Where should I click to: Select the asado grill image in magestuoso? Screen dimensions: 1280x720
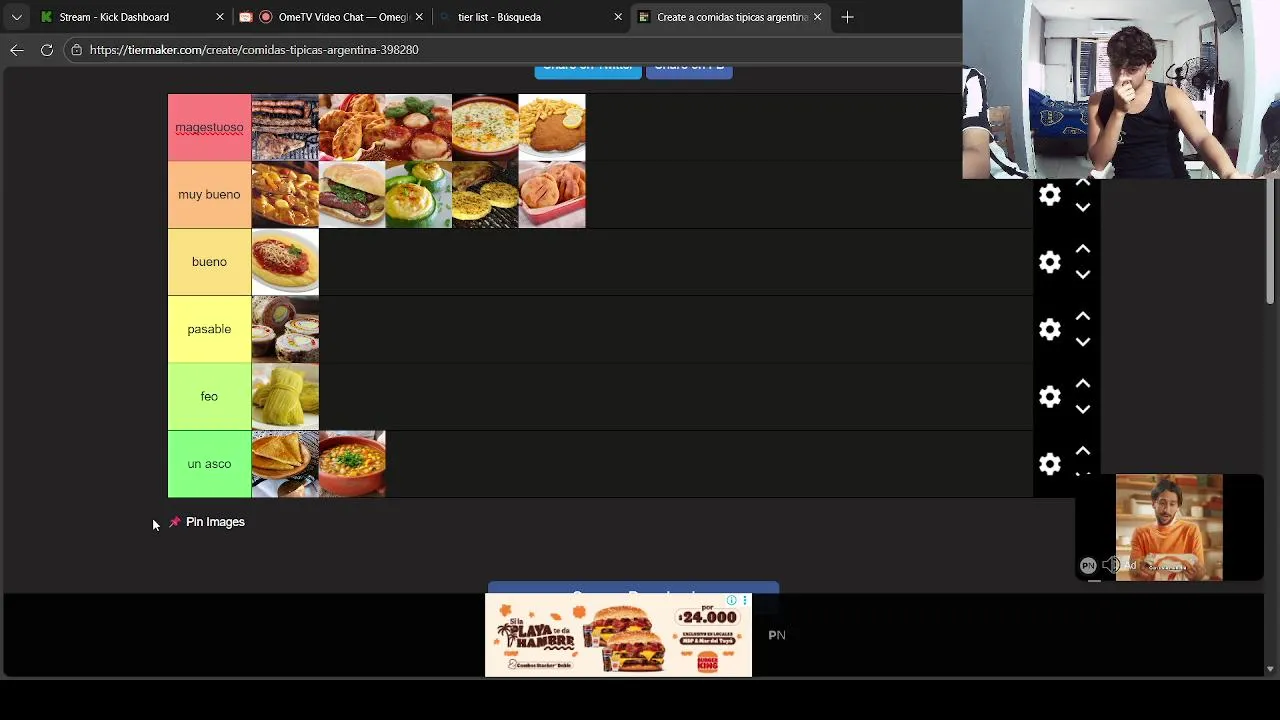coord(285,127)
